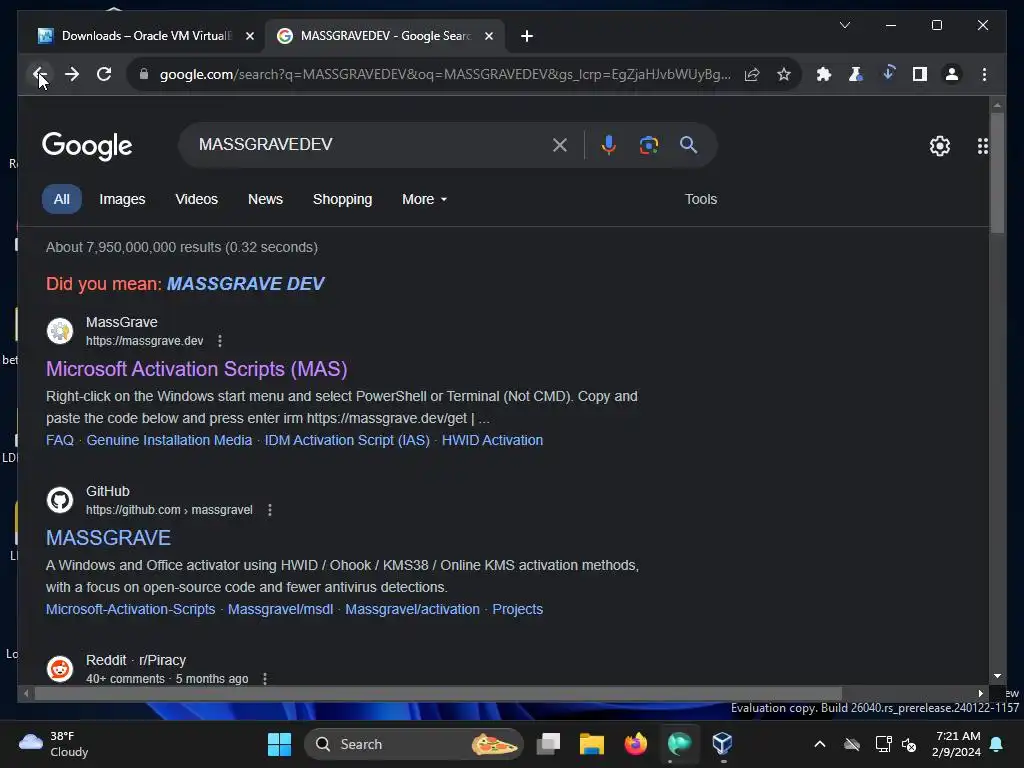Viewport: 1024px width, 768px height.
Task: Open Massgravel/activation sitelink
Action: pos(412,609)
